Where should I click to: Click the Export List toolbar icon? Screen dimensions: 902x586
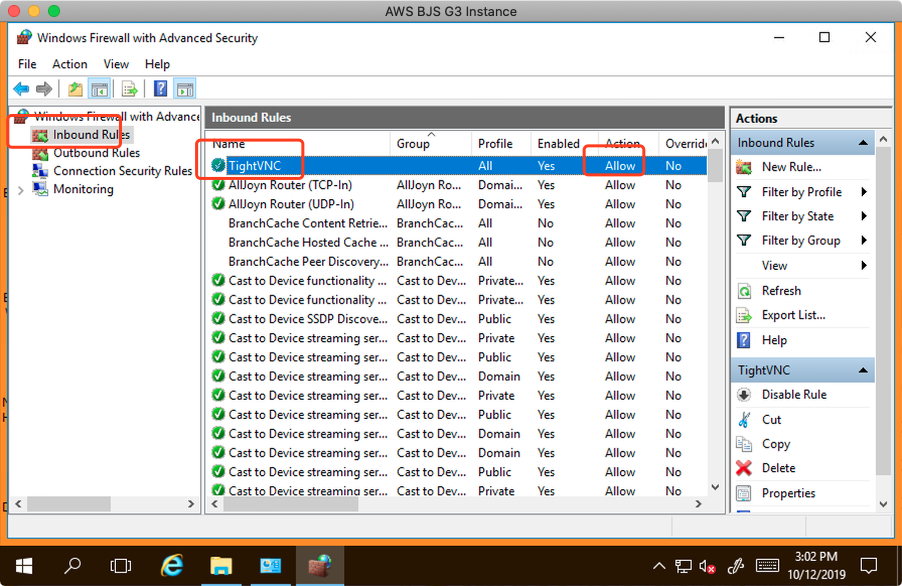(129, 89)
